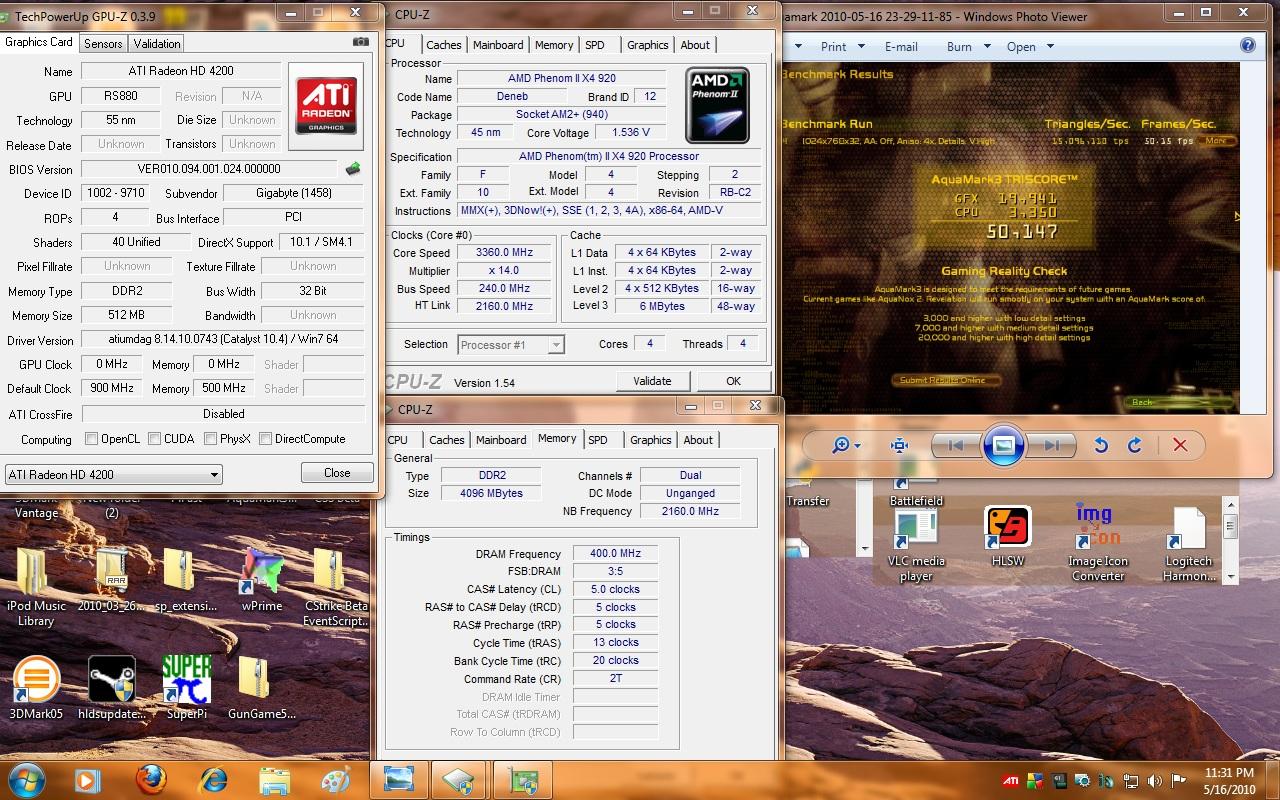
Task: Open Windows Media Player taskbar icon
Action: click(x=87, y=779)
